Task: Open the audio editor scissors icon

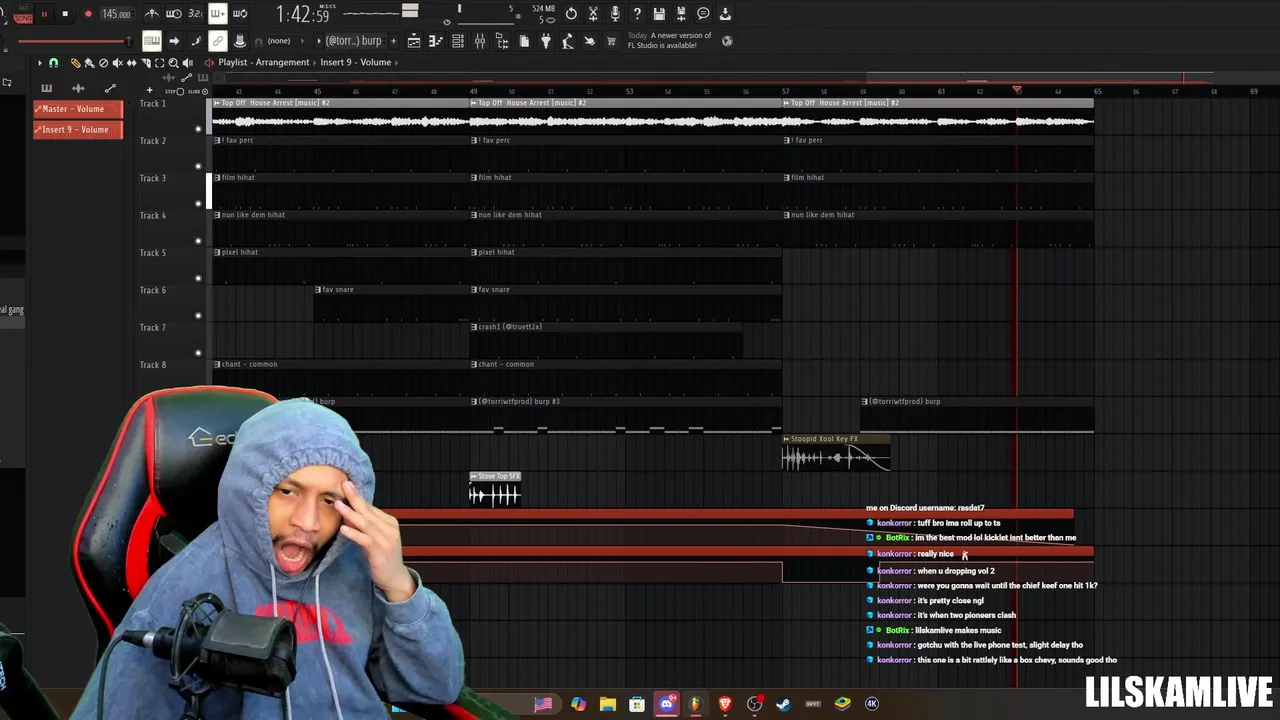Action: click(593, 14)
